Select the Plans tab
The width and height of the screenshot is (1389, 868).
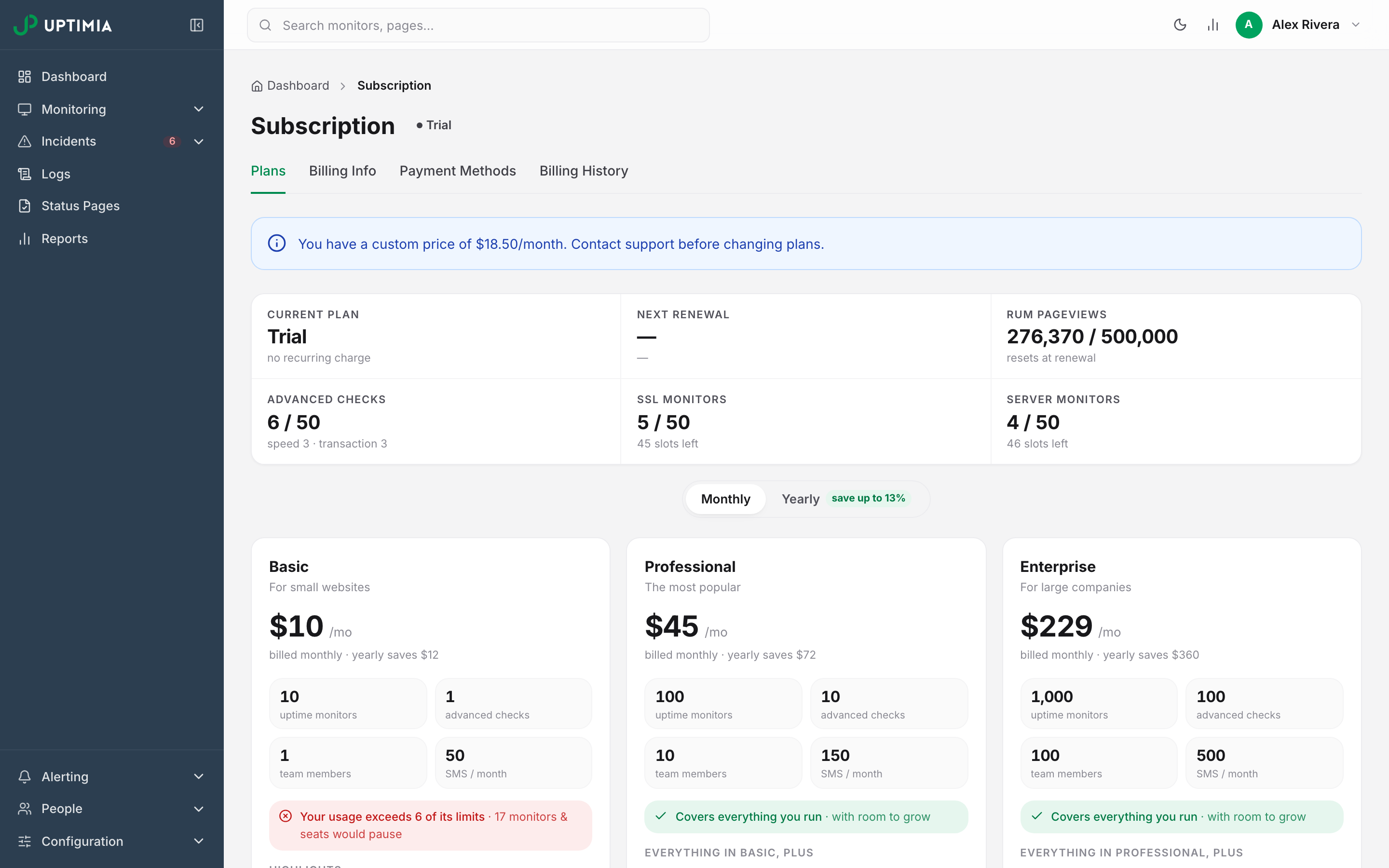pos(268,171)
